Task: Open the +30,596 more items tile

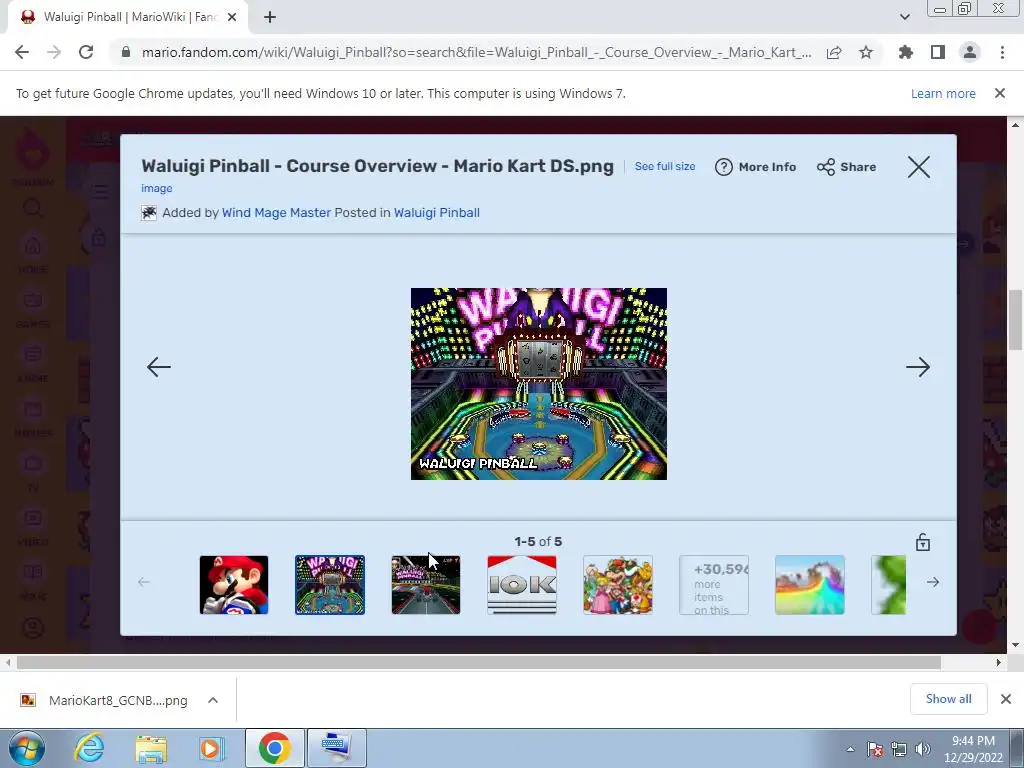Action: (714, 585)
